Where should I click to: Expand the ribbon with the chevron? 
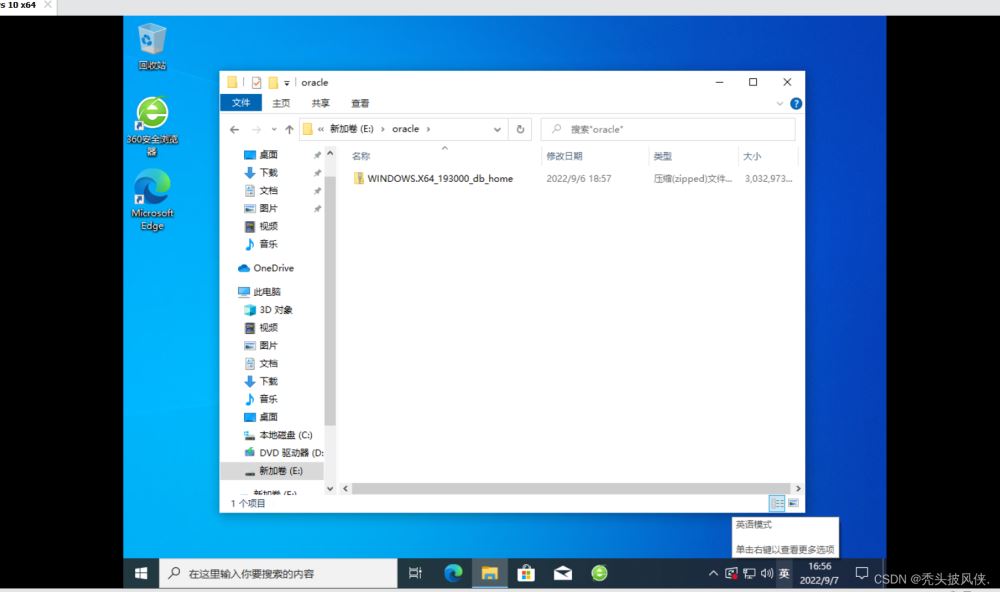click(780, 103)
